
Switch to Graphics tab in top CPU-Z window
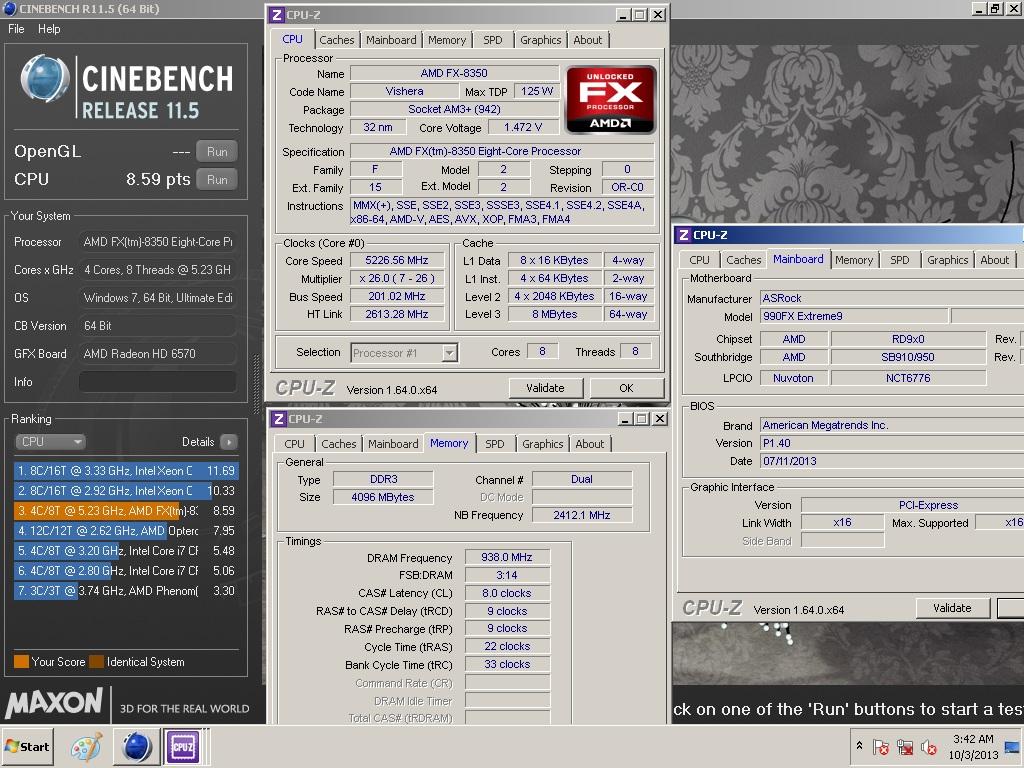pos(541,40)
